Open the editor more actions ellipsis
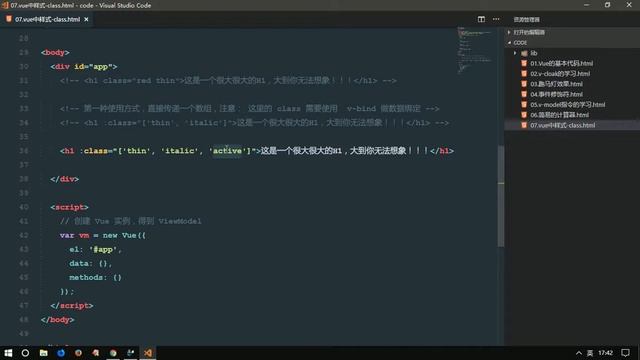The image size is (640, 360). 496,19
